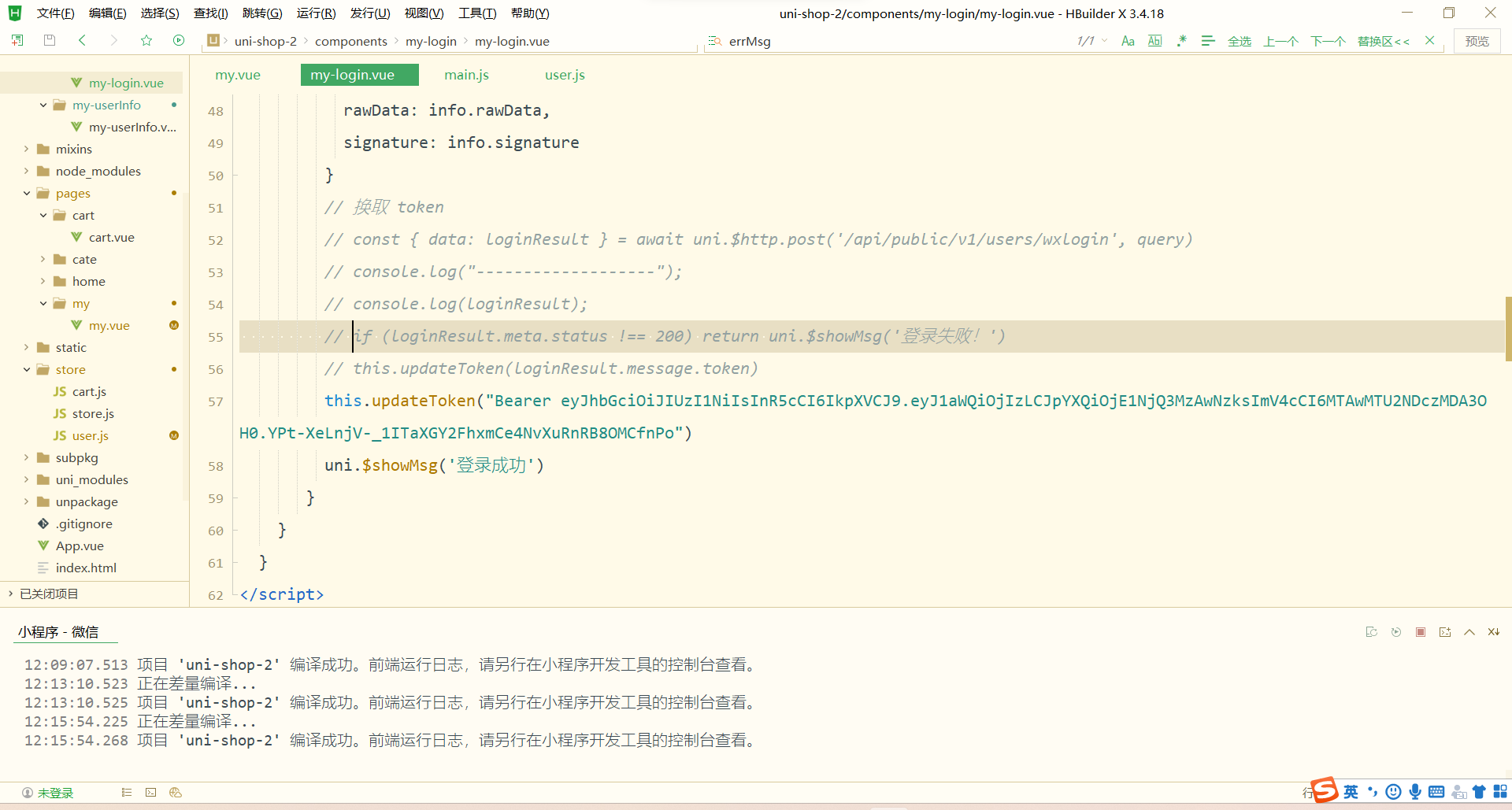
Task: Expand the home folder
Action: click(43, 281)
